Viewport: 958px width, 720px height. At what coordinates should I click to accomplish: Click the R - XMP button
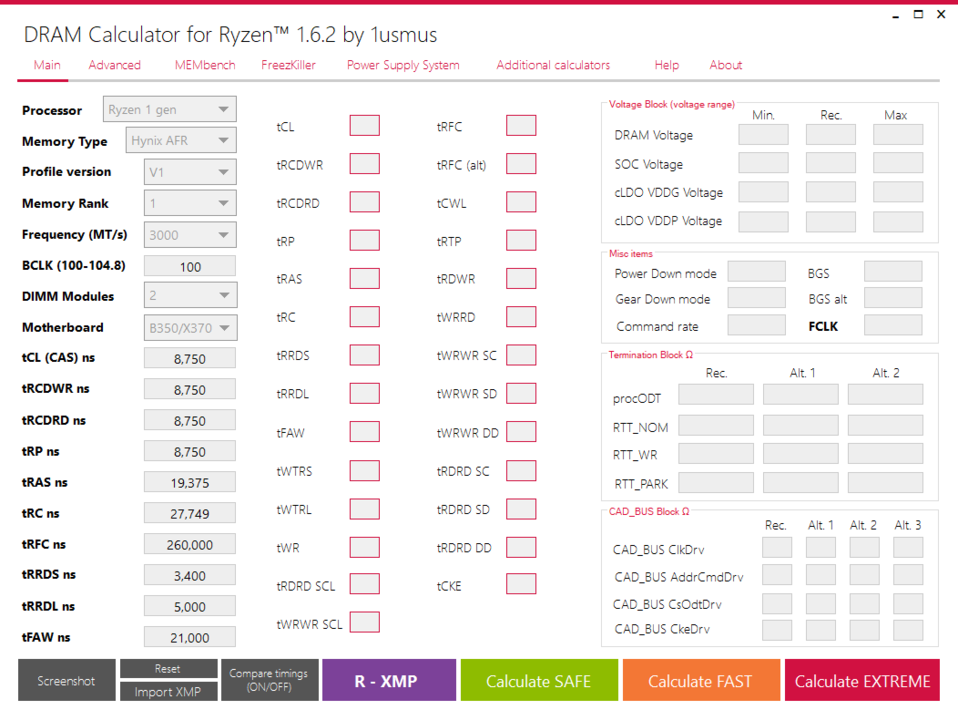[385, 681]
